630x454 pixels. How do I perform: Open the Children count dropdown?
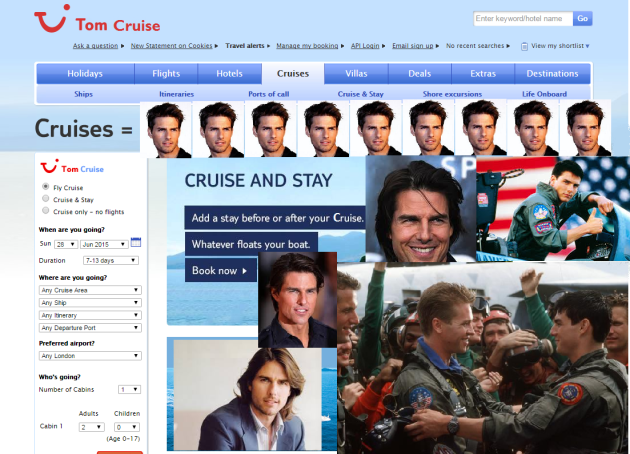pyautogui.click(x=127, y=427)
